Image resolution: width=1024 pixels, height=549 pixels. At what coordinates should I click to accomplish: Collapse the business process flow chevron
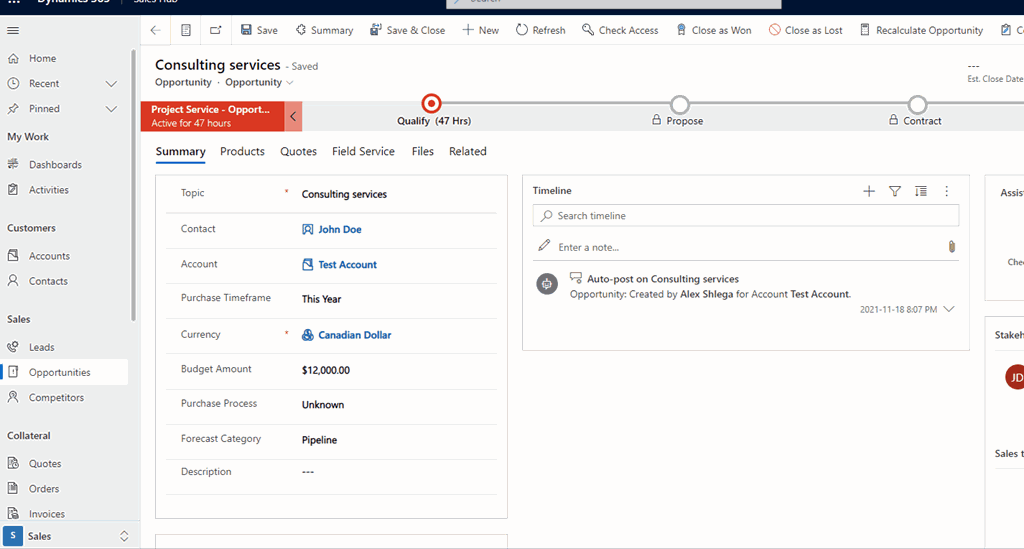(293, 116)
